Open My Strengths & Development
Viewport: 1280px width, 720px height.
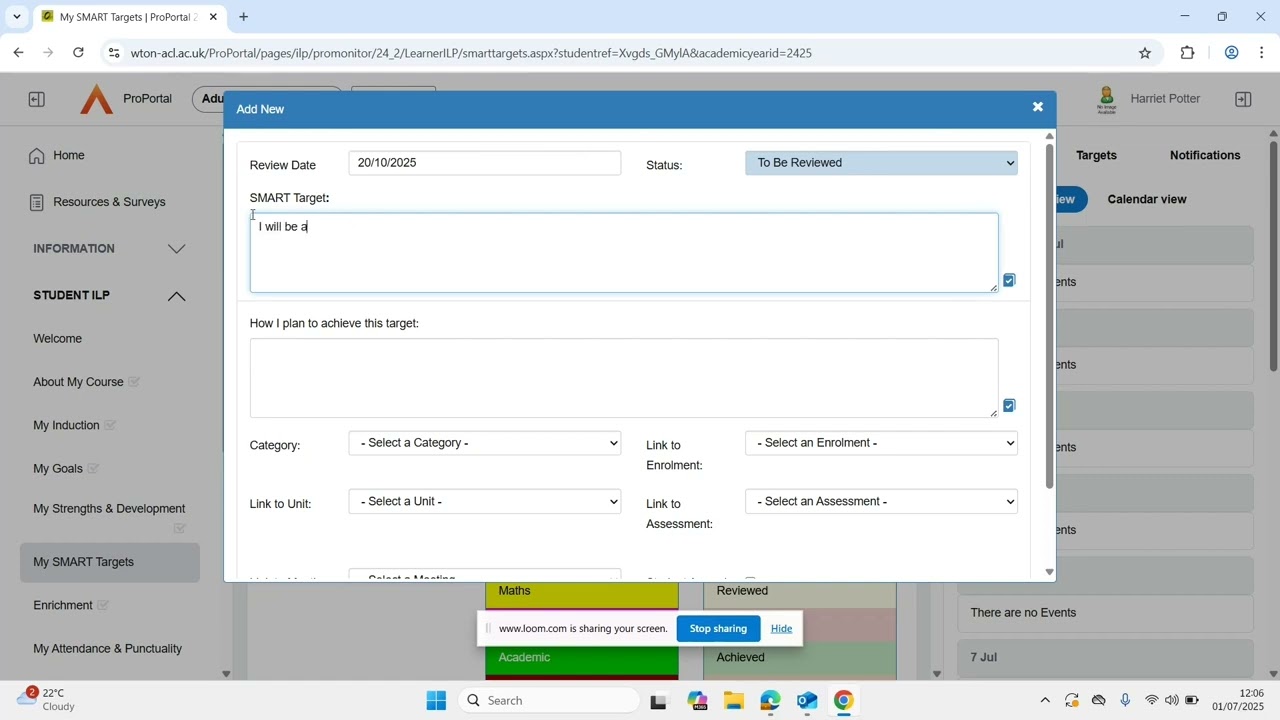pos(109,509)
